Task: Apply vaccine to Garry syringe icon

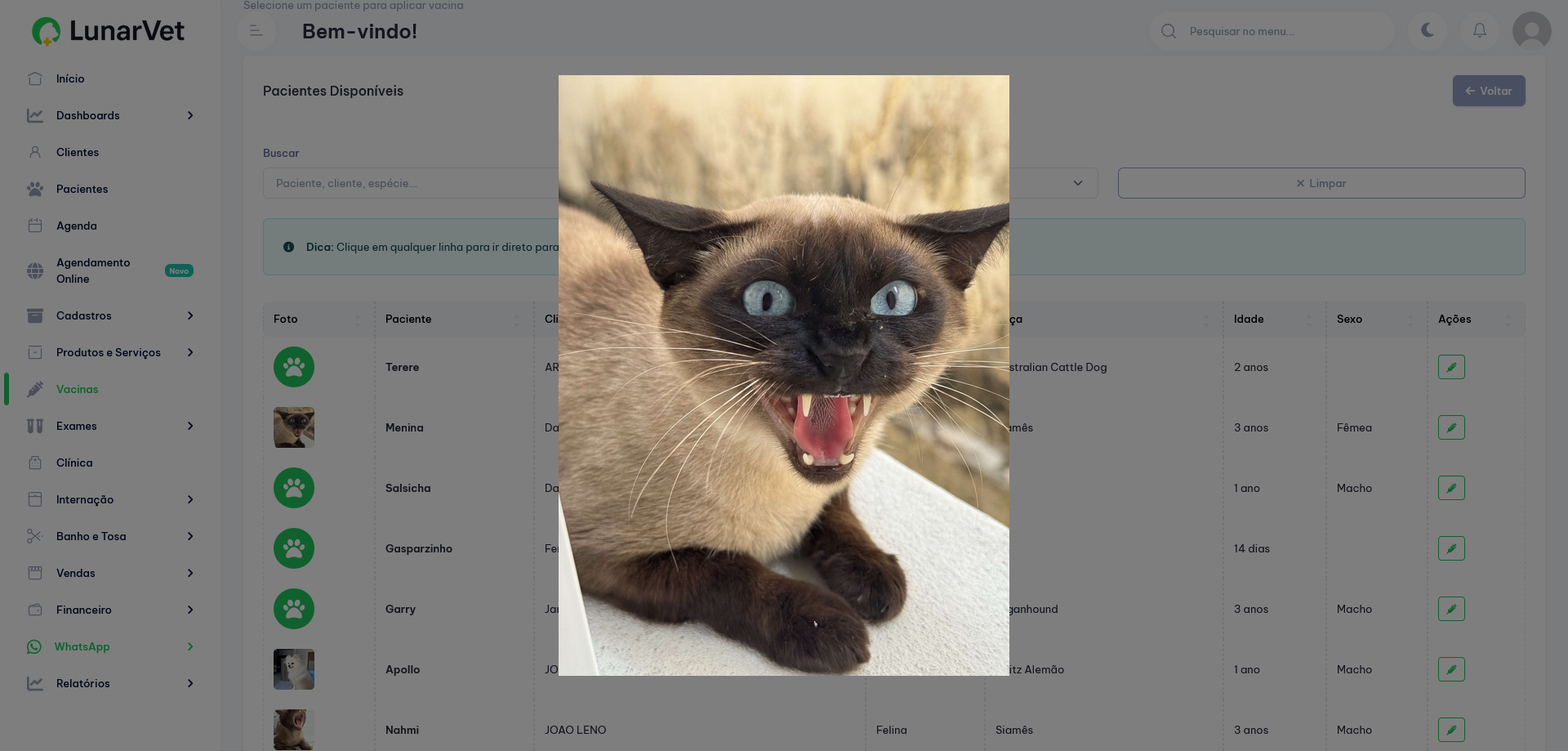Action: click(1451, 609)
